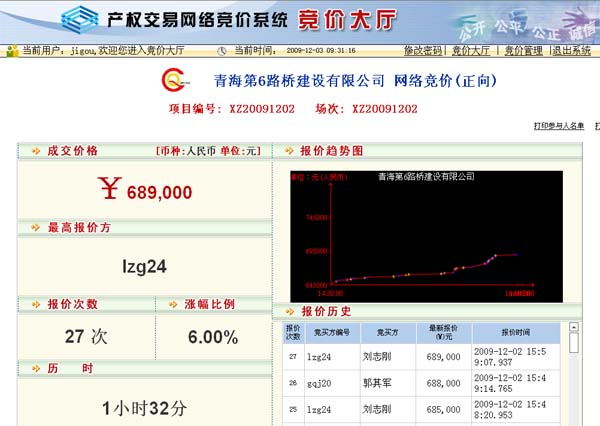The width and height of the screenshot is (600, 426).
Task: Click the arrow icon beside 成交价格 header
Action: point(36,151)
